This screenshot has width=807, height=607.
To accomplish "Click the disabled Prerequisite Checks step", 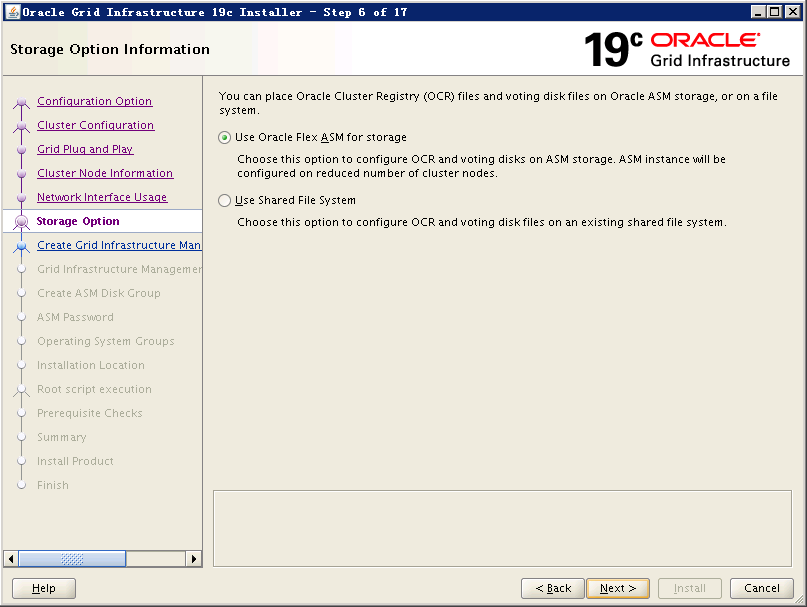I will coord(90,413).
